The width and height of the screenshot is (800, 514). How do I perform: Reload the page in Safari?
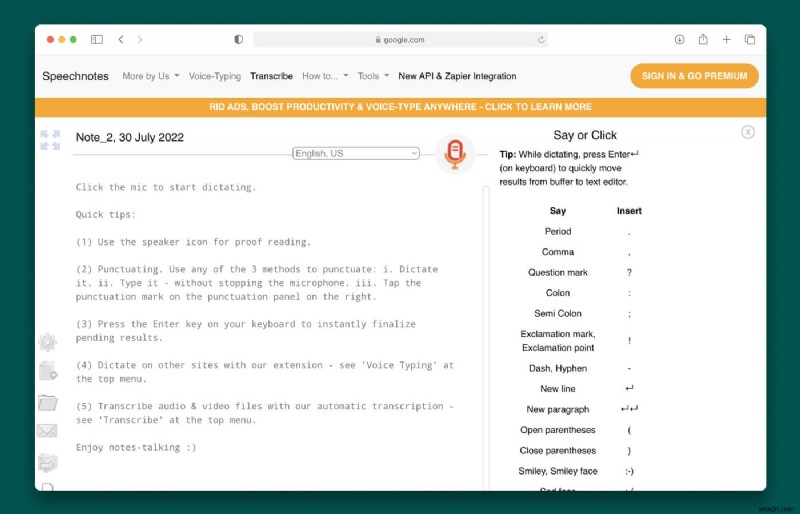click(x=541, y=40)
